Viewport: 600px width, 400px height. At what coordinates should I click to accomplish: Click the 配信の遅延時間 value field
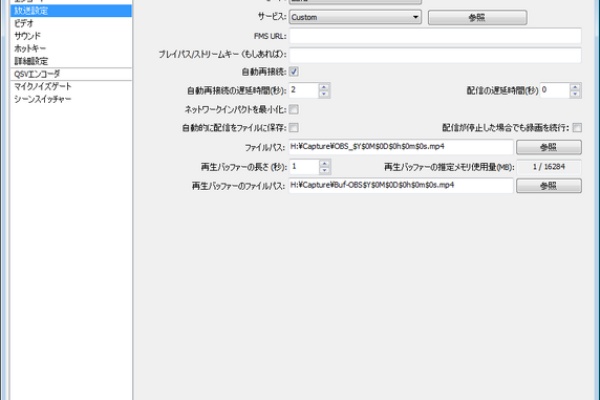(x=554, y=90)
